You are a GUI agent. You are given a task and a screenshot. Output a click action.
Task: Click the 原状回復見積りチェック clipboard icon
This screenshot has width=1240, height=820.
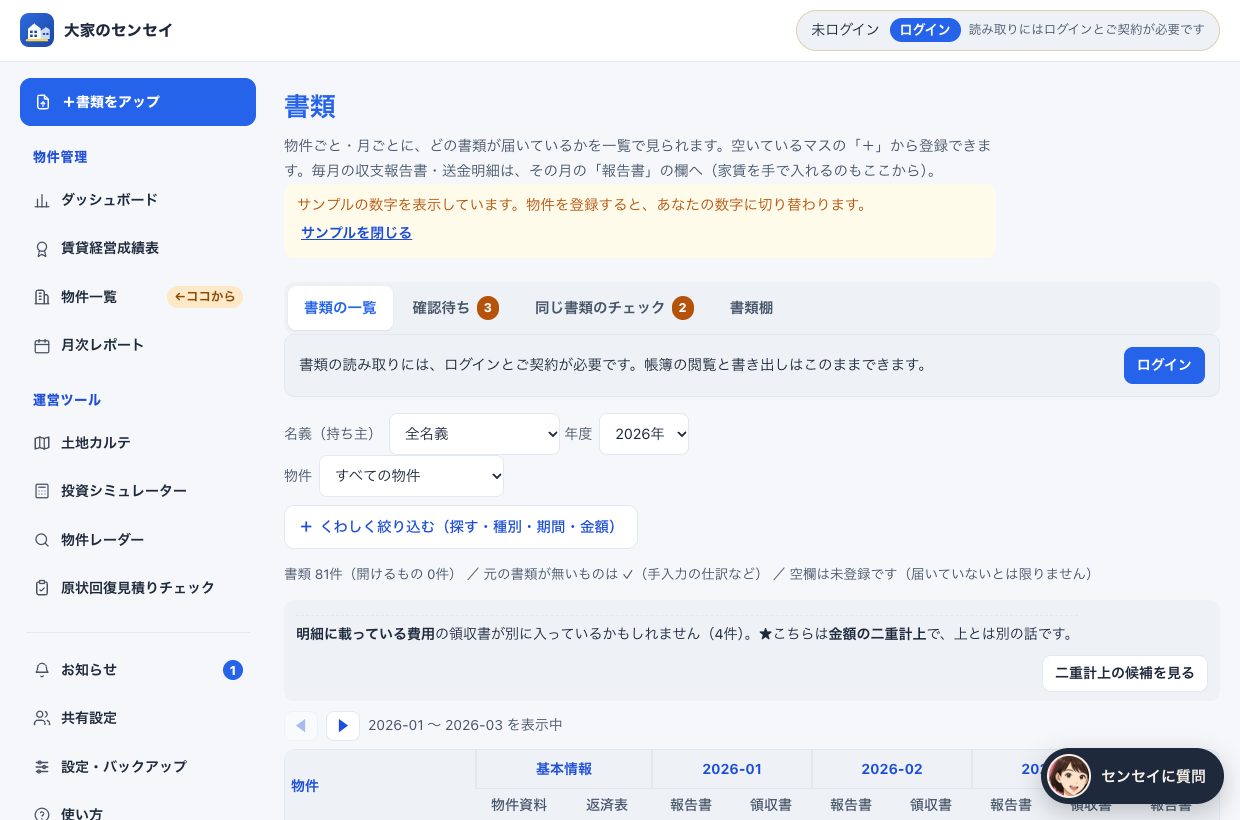click(x=42, y=588)
